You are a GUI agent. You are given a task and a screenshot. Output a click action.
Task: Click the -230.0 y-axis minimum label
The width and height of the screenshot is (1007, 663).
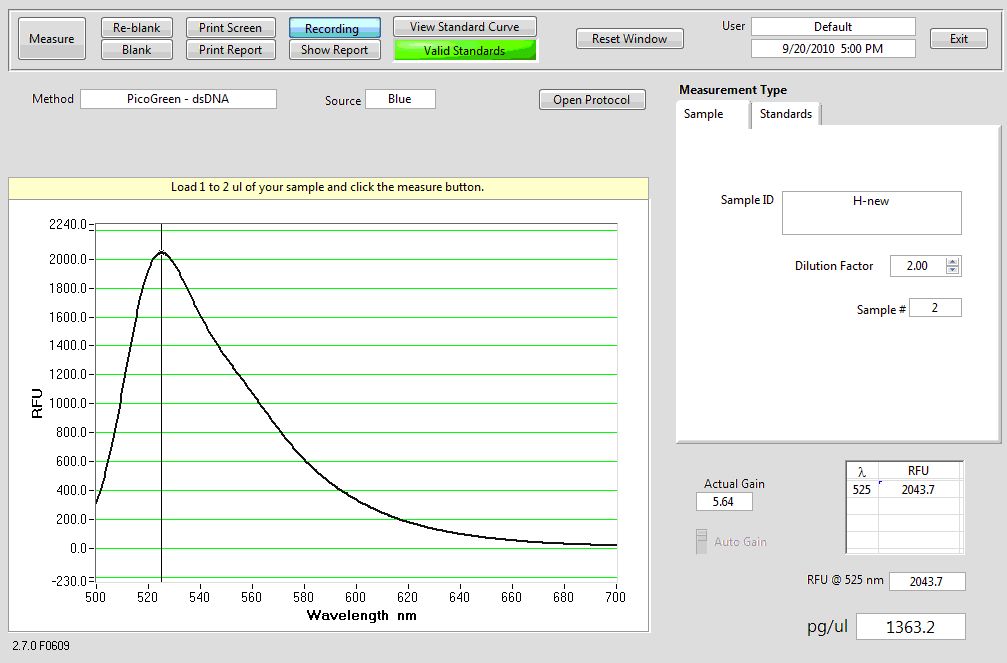tap(67, 581)
